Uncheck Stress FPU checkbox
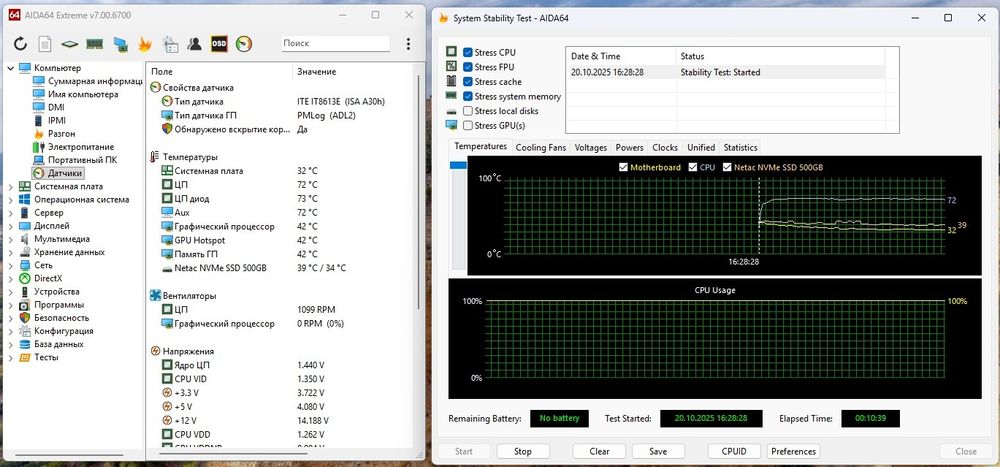 (x=468, y=67)
